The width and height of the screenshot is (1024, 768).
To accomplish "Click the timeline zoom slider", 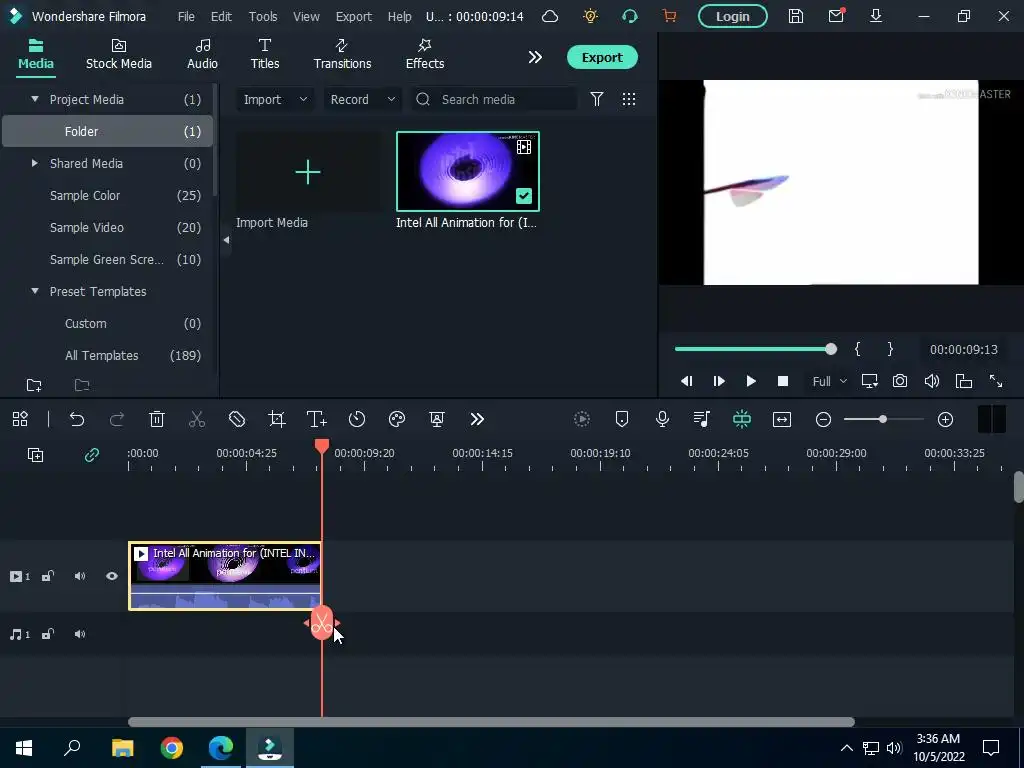I will [884, 419].
